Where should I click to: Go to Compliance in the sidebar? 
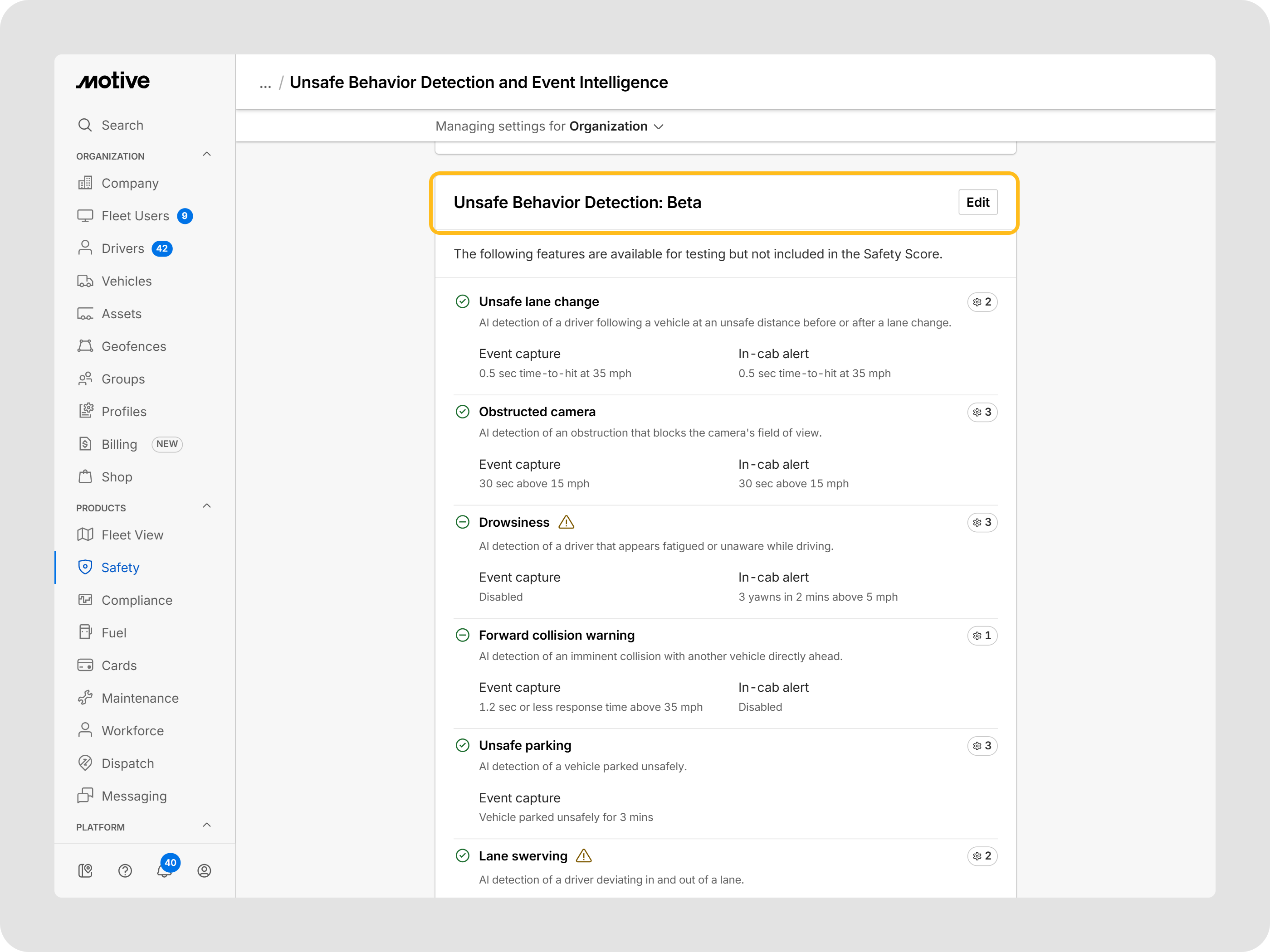point(137,600)
